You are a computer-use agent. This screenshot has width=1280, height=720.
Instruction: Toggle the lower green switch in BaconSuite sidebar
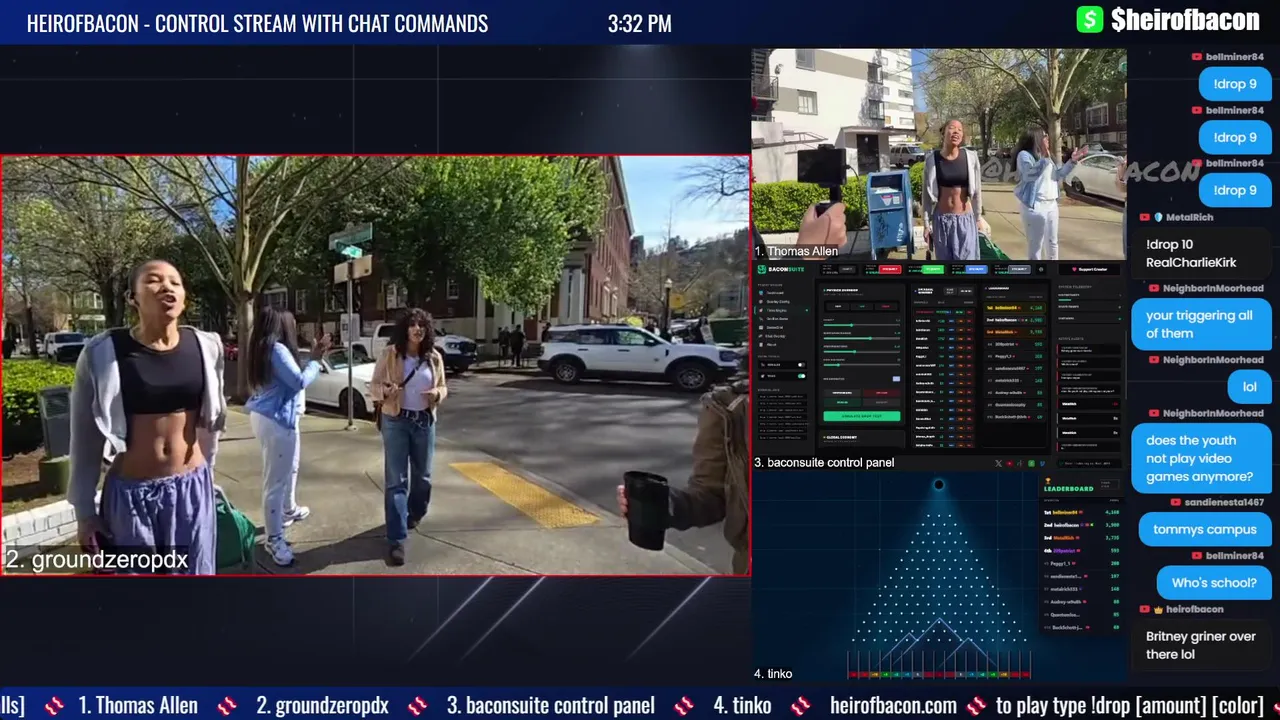[x=801, y=376]
